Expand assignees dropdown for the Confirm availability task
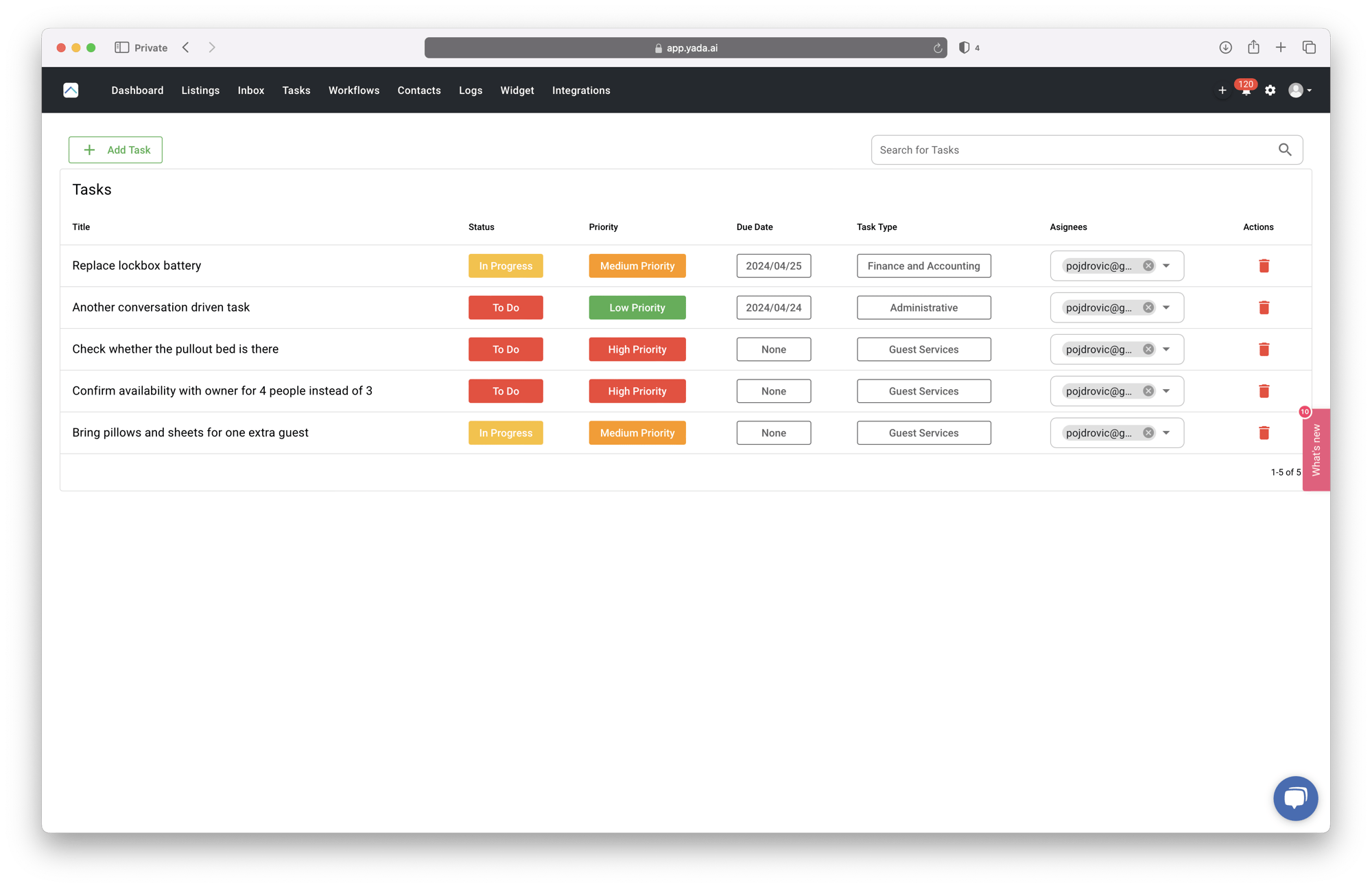The height and width of the screenshot is (888, 1372). click(x=1166, y=391)
